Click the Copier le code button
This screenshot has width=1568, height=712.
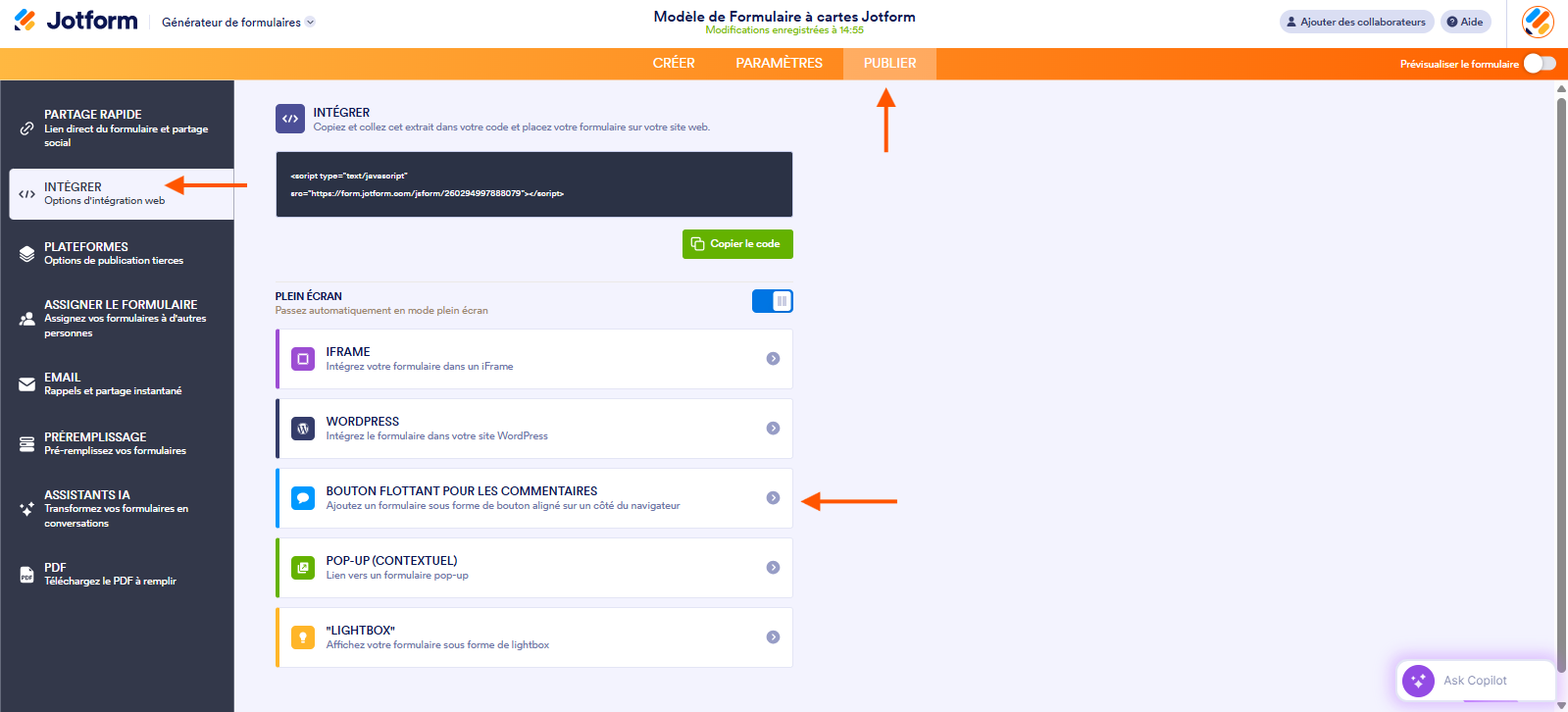pyautogui.click(x=737, y=244)
